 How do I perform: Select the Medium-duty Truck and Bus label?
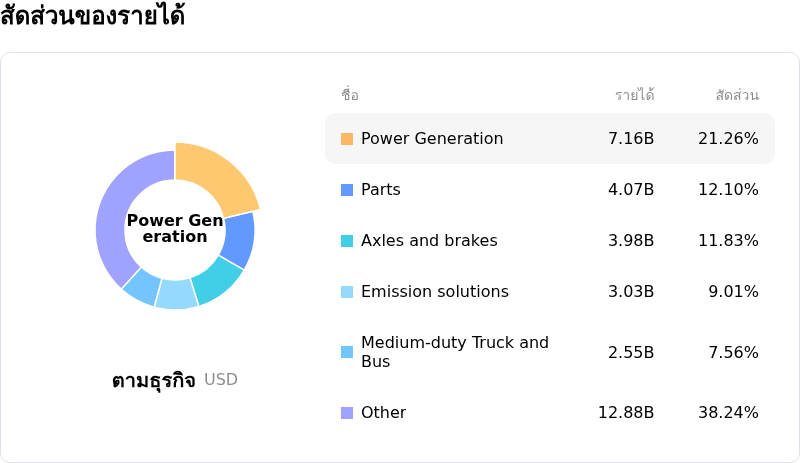(x=454, y=352)
